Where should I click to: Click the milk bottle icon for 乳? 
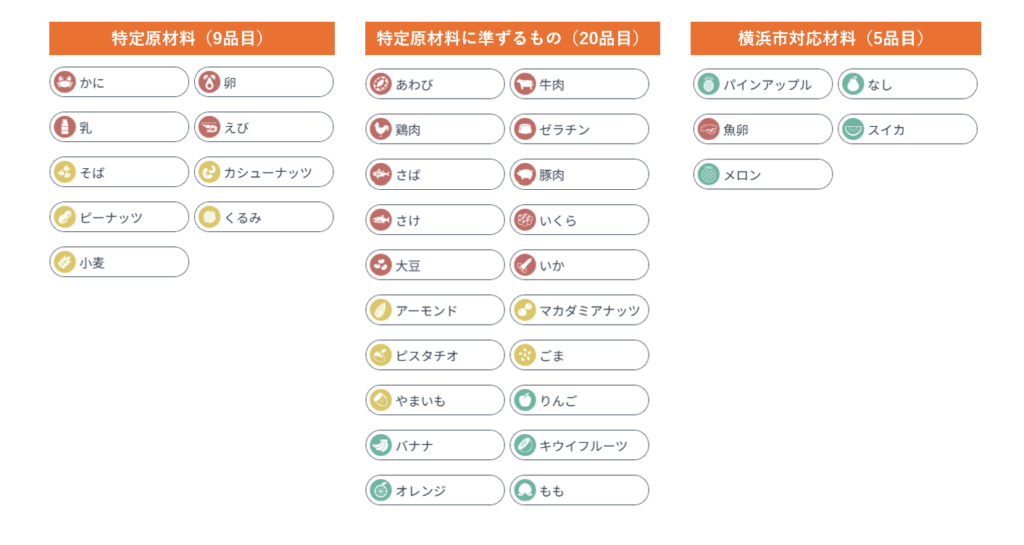(64, 127)
